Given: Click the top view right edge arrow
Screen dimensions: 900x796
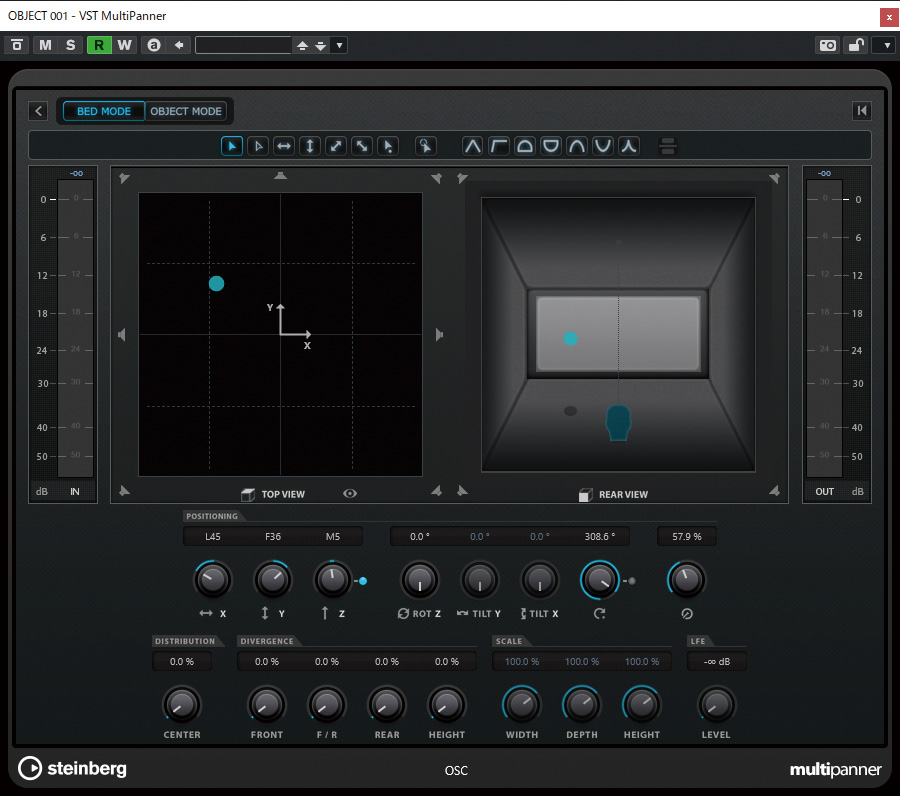Looking at the screenshot, I should 439,335.
